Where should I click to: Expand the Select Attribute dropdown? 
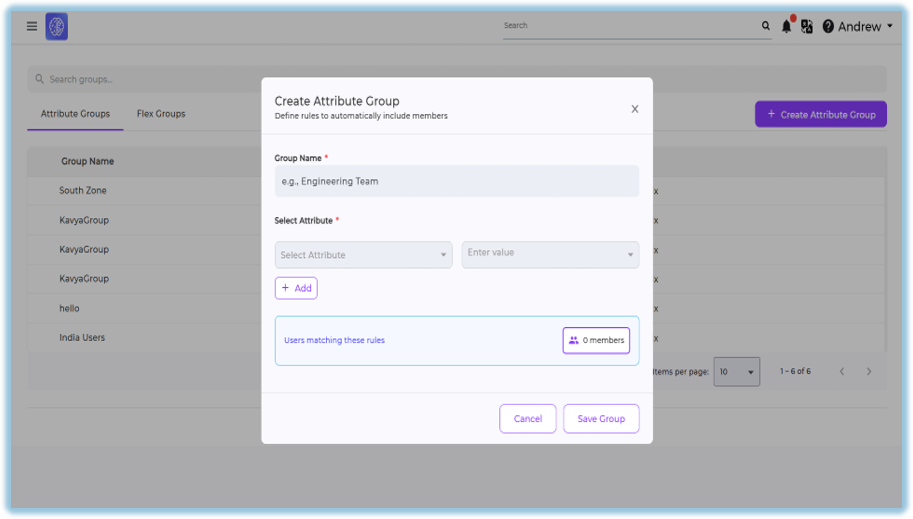click(x=363, y=255)
